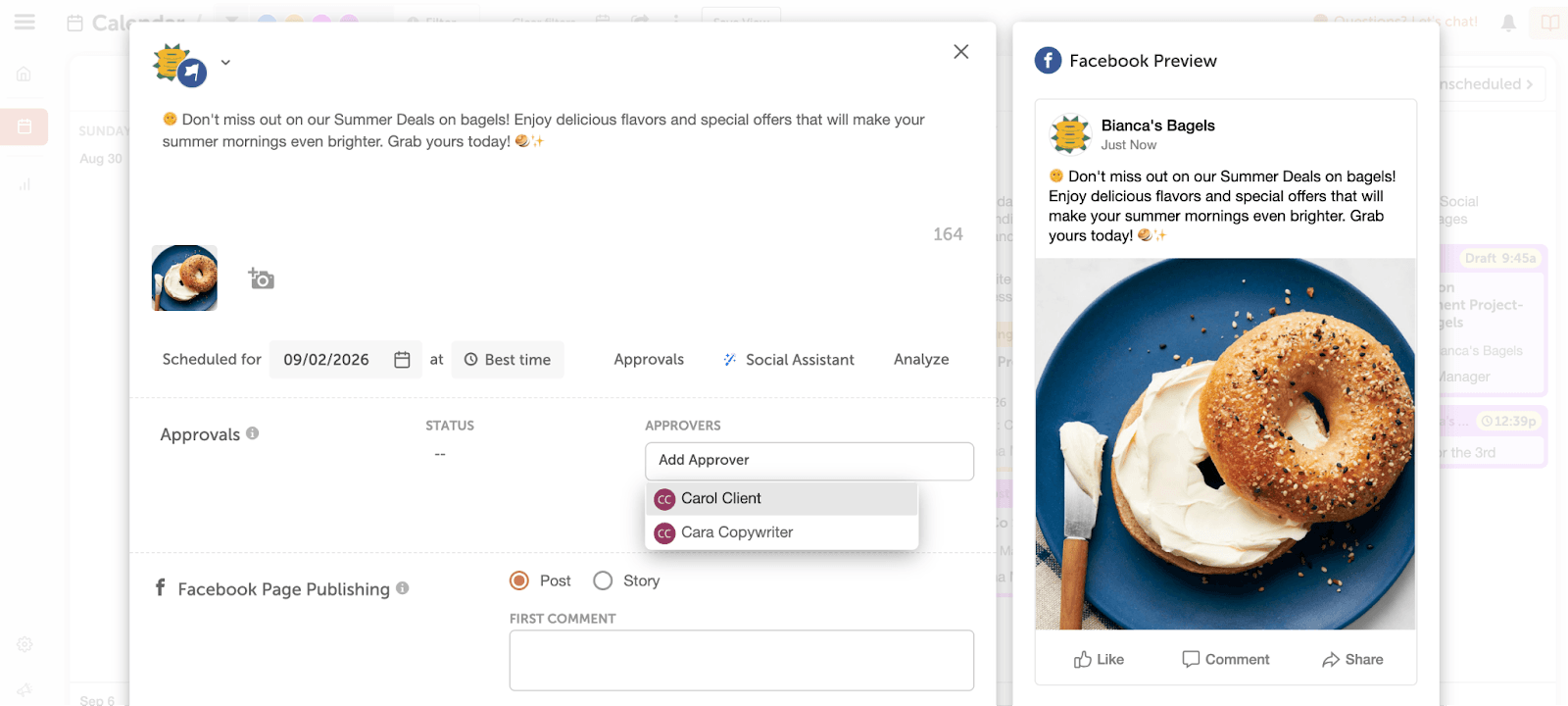Open the calendar date picker icon
1568x706 pixels.
pos(402,360)
